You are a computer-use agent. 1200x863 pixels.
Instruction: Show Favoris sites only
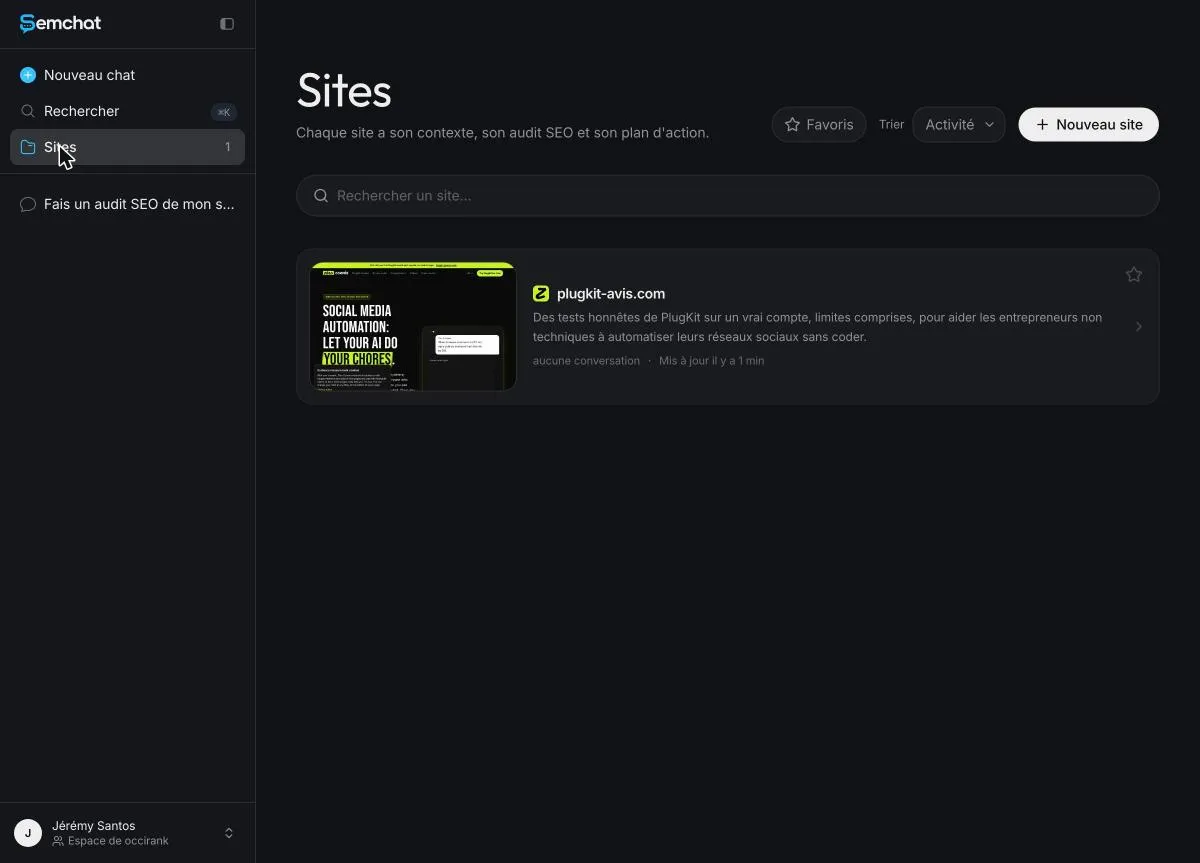pos(819,125)
